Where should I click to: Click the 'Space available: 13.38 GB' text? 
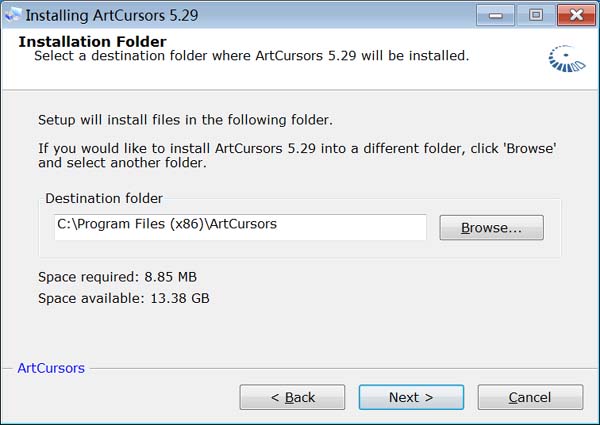tap(124, 298)
